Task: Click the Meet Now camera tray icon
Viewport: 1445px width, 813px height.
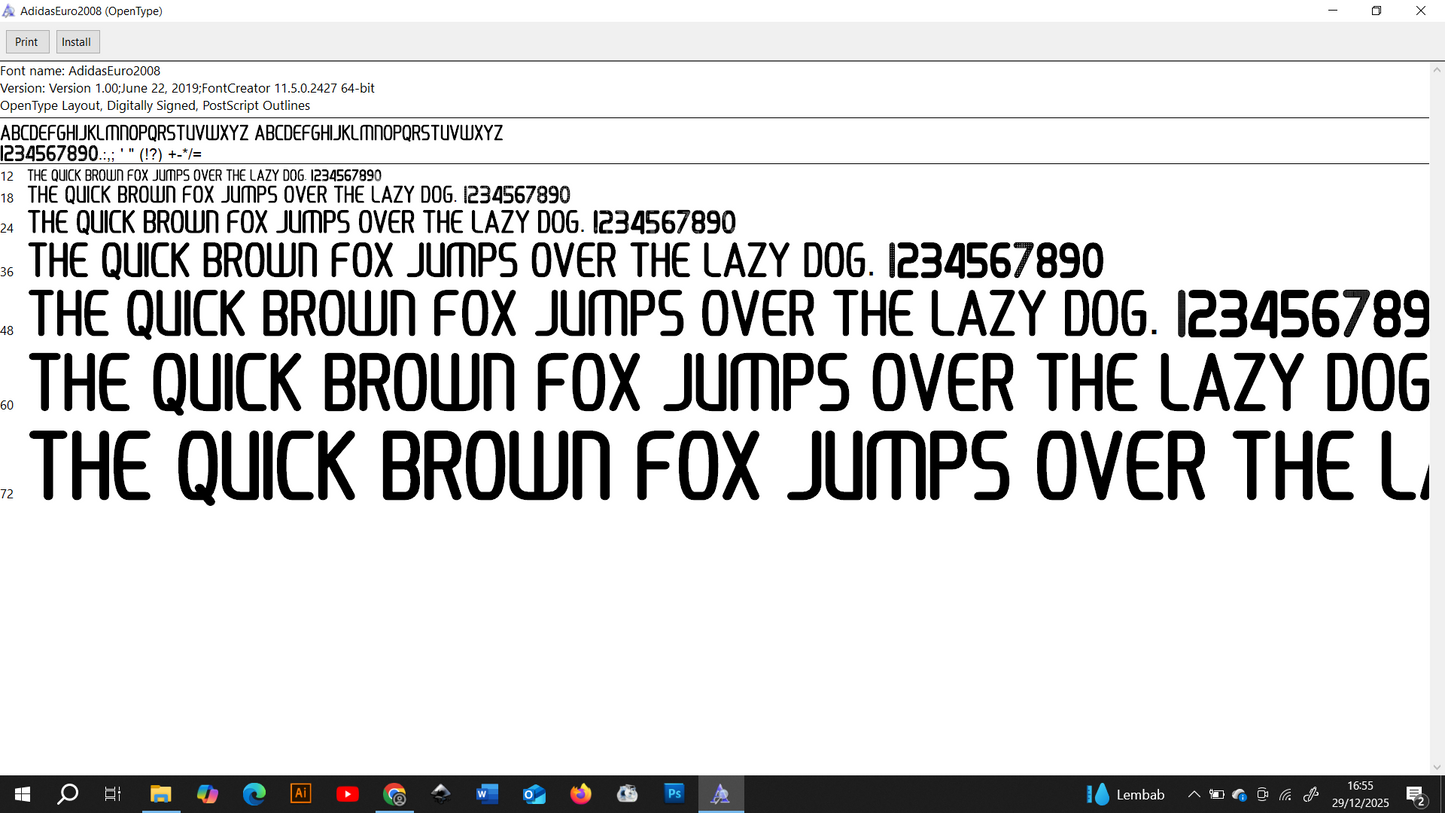Action: point(1263,795)
